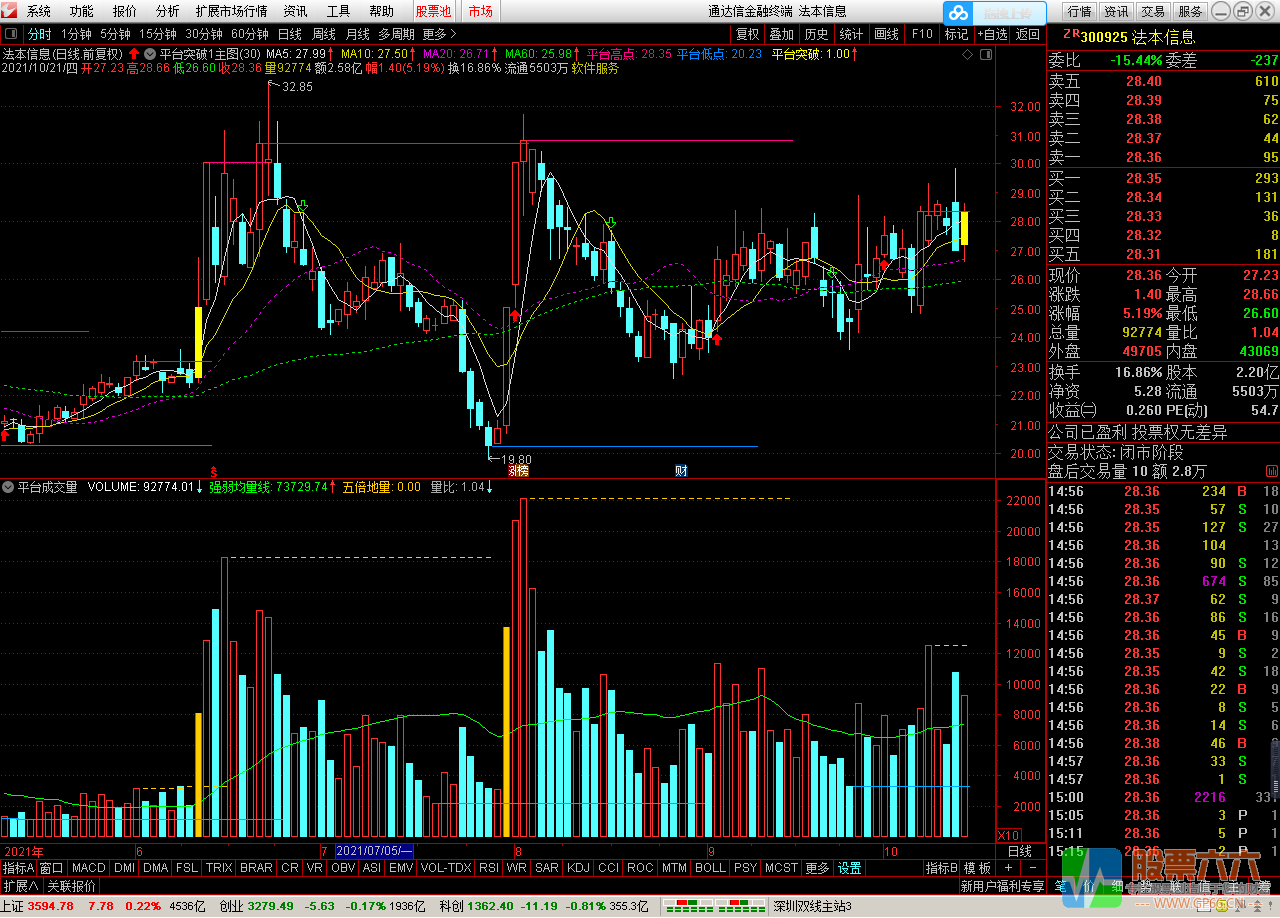Image resolution: width=1280 pixels, height=918 pixels.
Task: Expand the 平台成交量 indicator circle arrow
Action: point(8,487)
